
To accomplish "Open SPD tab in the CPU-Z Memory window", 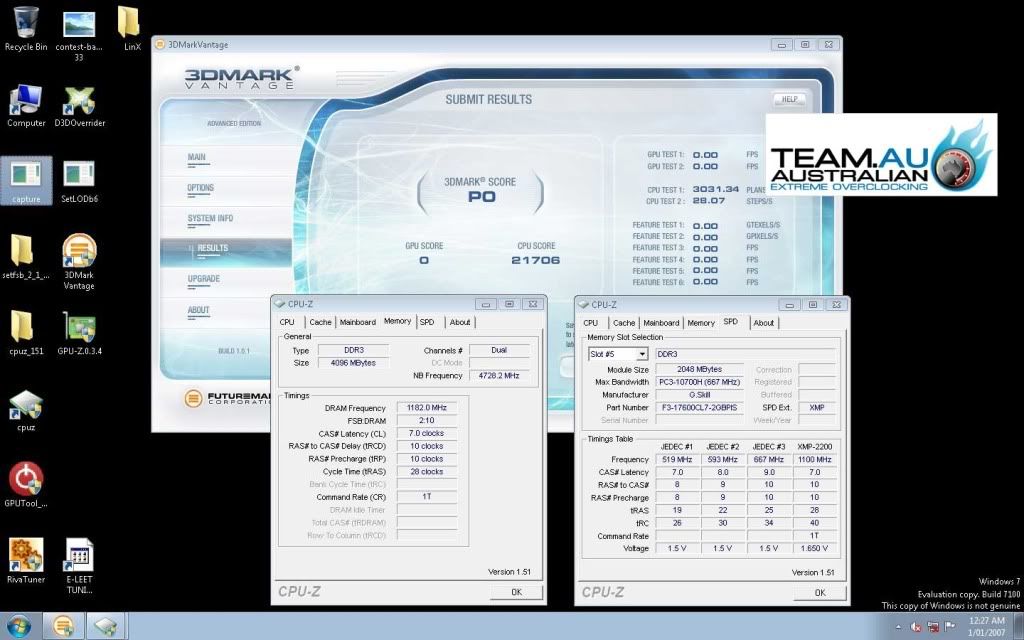I will (x=427, y=322).
